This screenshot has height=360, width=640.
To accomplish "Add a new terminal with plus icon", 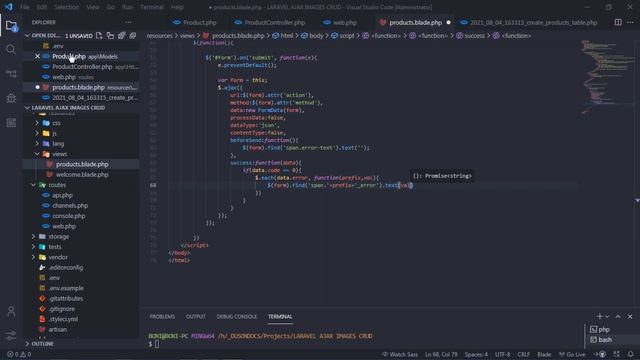I will click(599, 316).
